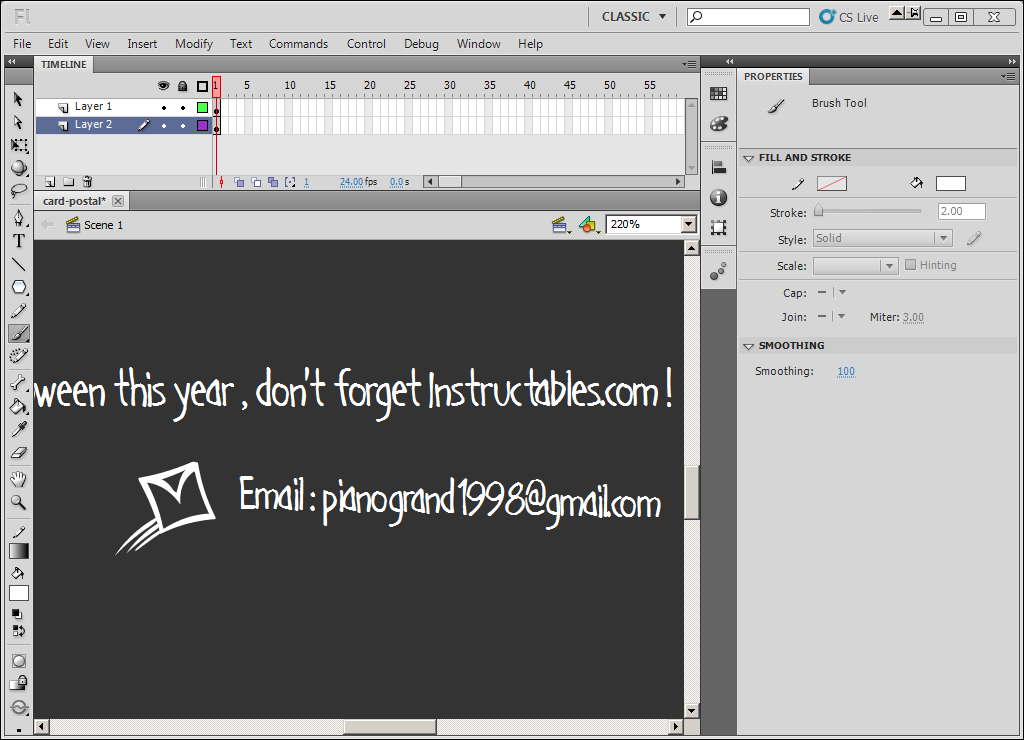Open the Align panel icon

pyautogui.click(x=718, y=167)
